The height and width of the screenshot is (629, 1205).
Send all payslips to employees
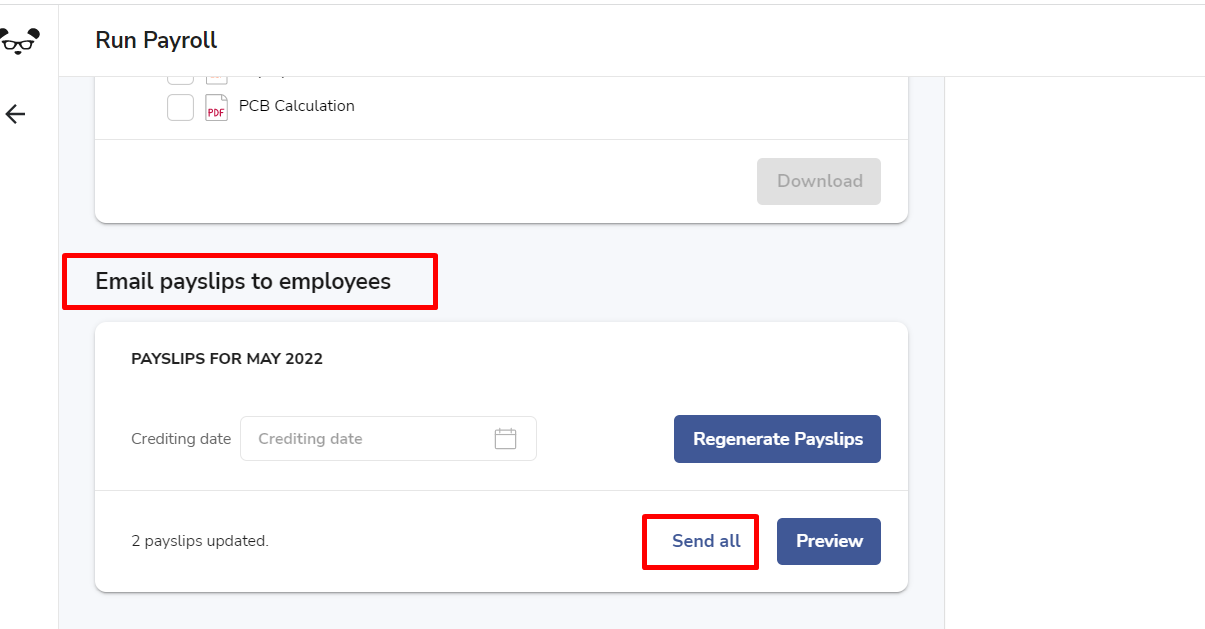coord(706,541)
